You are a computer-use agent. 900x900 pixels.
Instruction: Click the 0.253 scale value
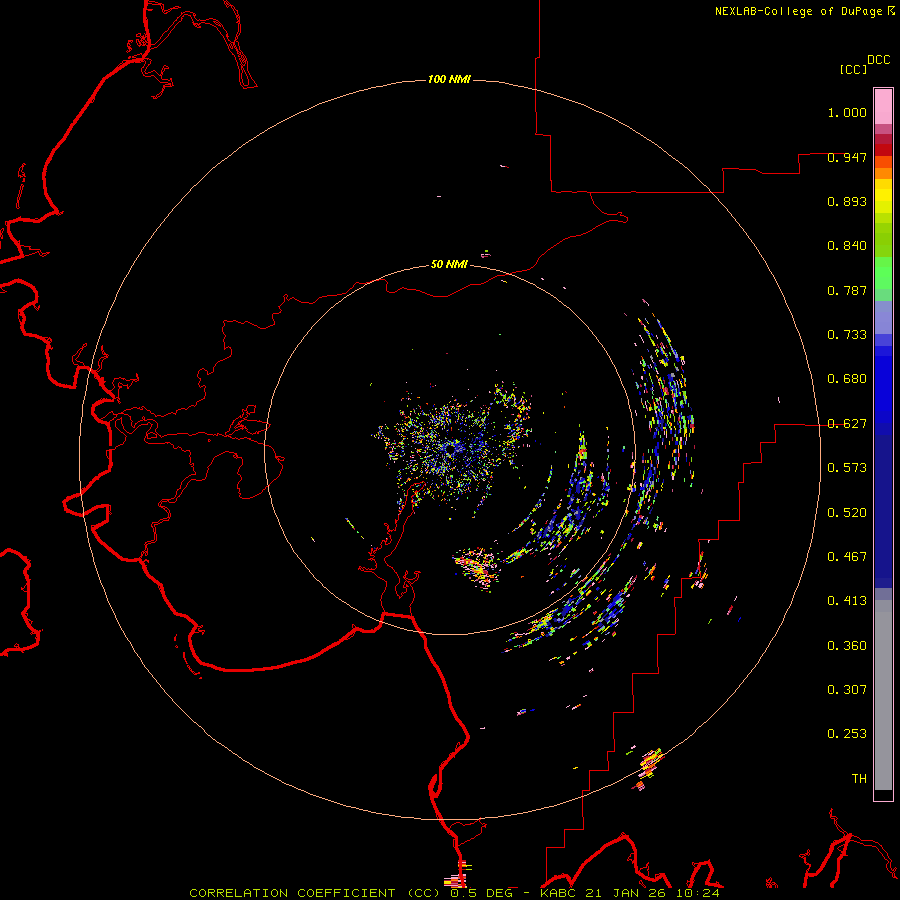(x=847, y=734)
